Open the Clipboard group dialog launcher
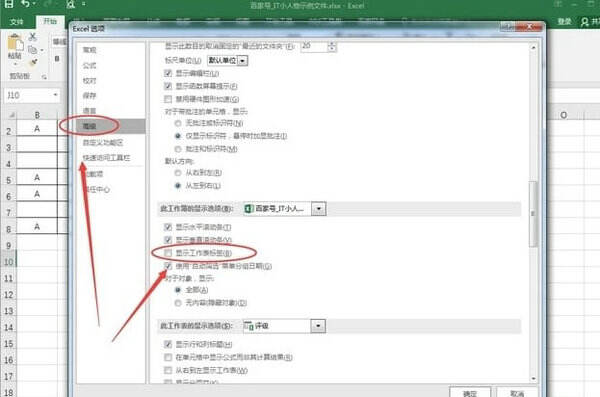The height and width of the screenshot is (397, 600). coord(44,77)
